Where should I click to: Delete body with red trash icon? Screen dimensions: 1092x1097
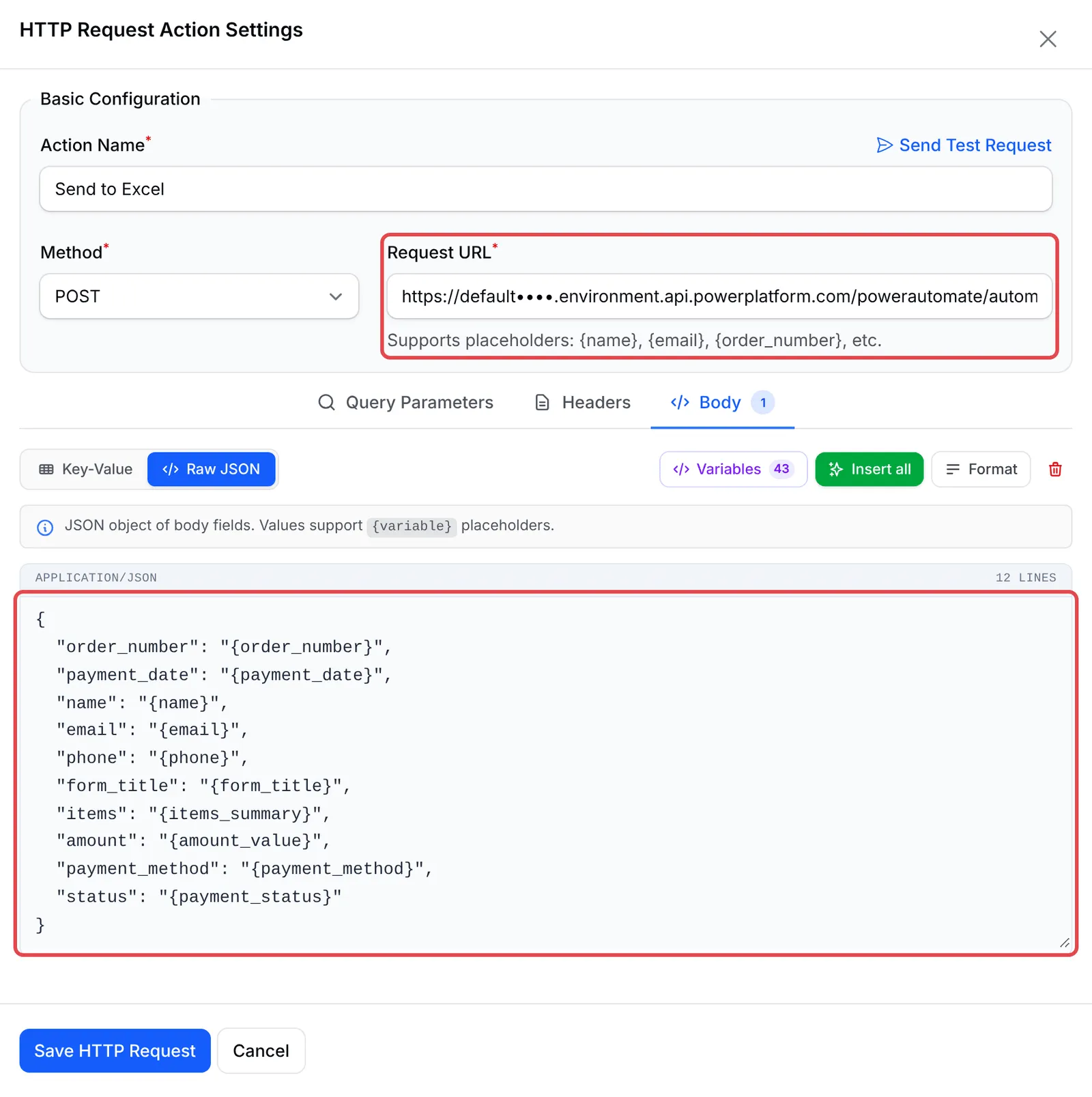1055,469
